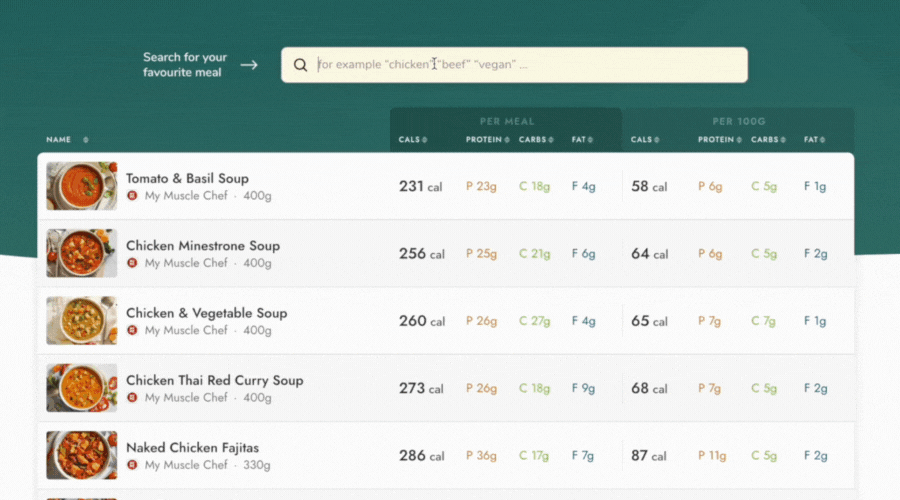
Task: Open the Naked Chicken Fajitas thumbnail
Action: point(82,455)
